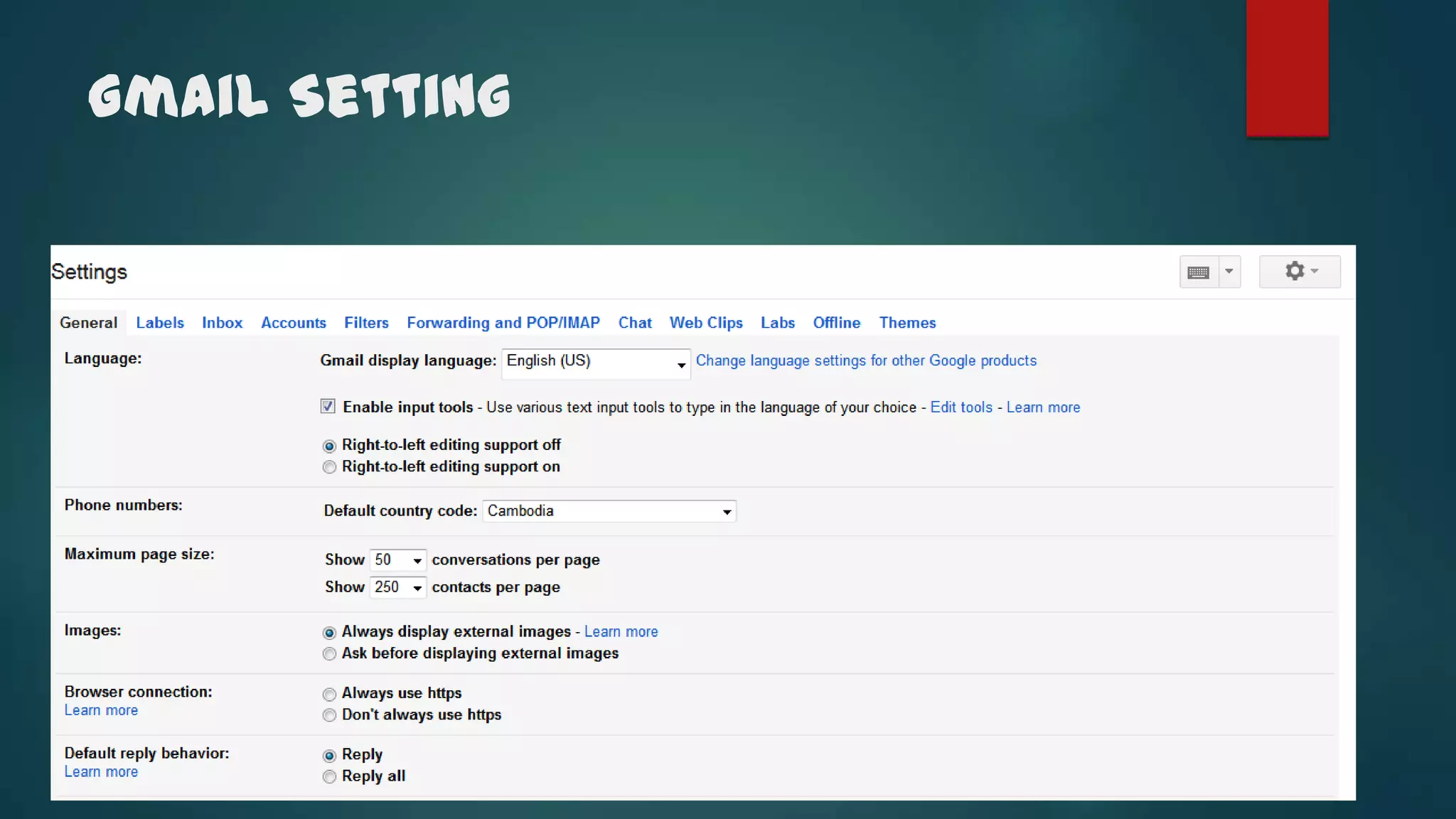The height and width of the screenshot is (819, 1456).
Task: Click Learn more next to Edit tools
Action: tap(1043, 407)
